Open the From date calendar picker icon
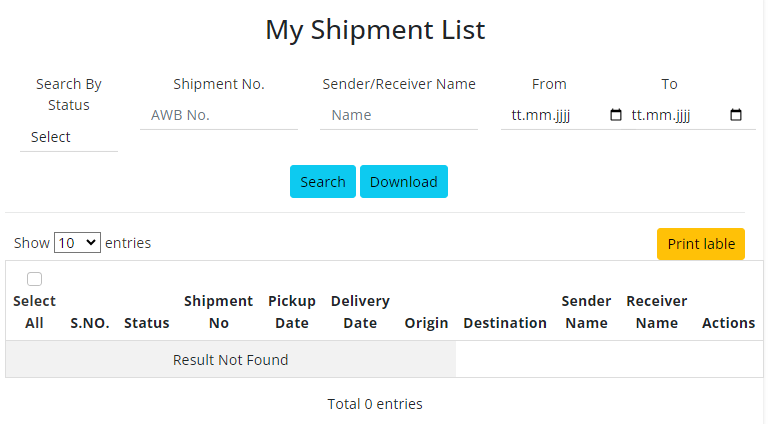 (x=615, y=115)
